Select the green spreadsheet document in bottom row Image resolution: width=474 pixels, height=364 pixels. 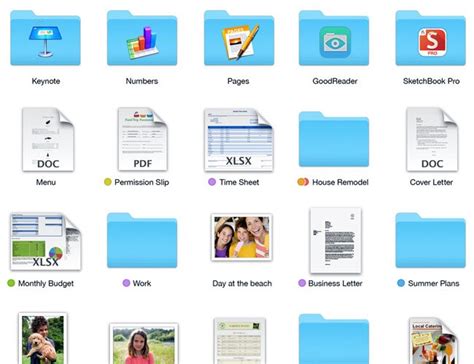pyautogui.click(x=239, y=341)
